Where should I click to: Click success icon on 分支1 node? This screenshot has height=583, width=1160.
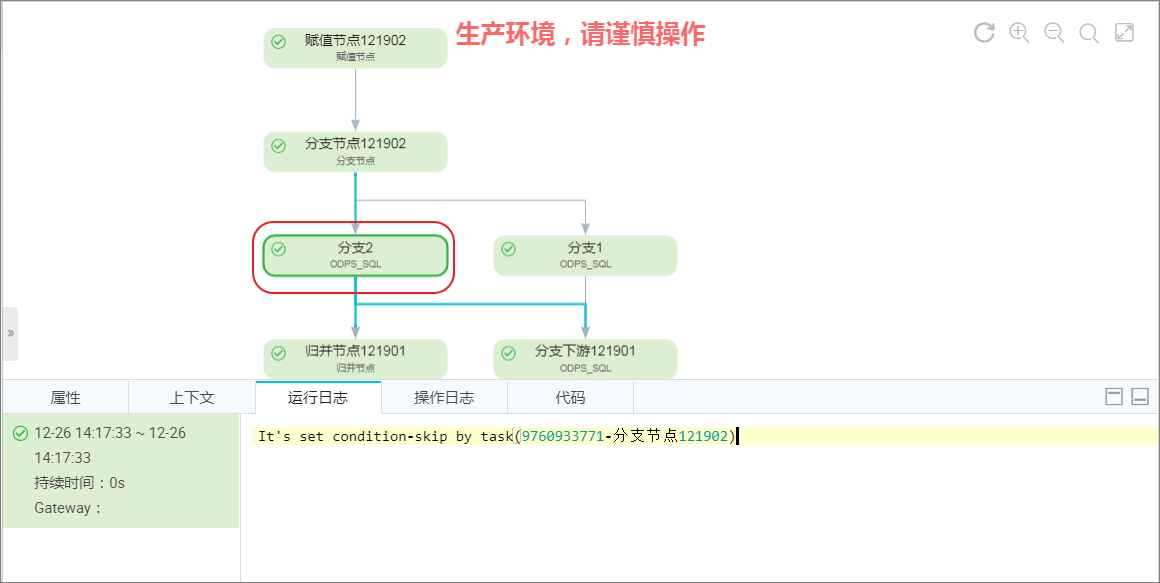[x=508, y=249]
